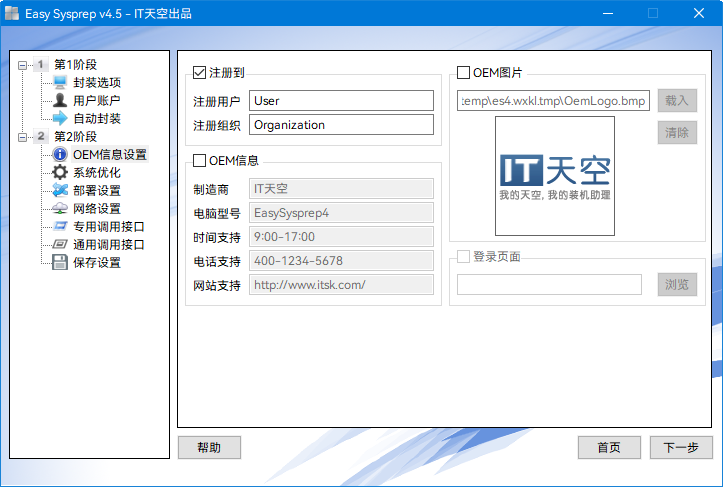Image resolution: width=723 pixels, height=487 pixels.
Task: Select the 第2阶段 tree label
Action: click(x=76, y=136)
